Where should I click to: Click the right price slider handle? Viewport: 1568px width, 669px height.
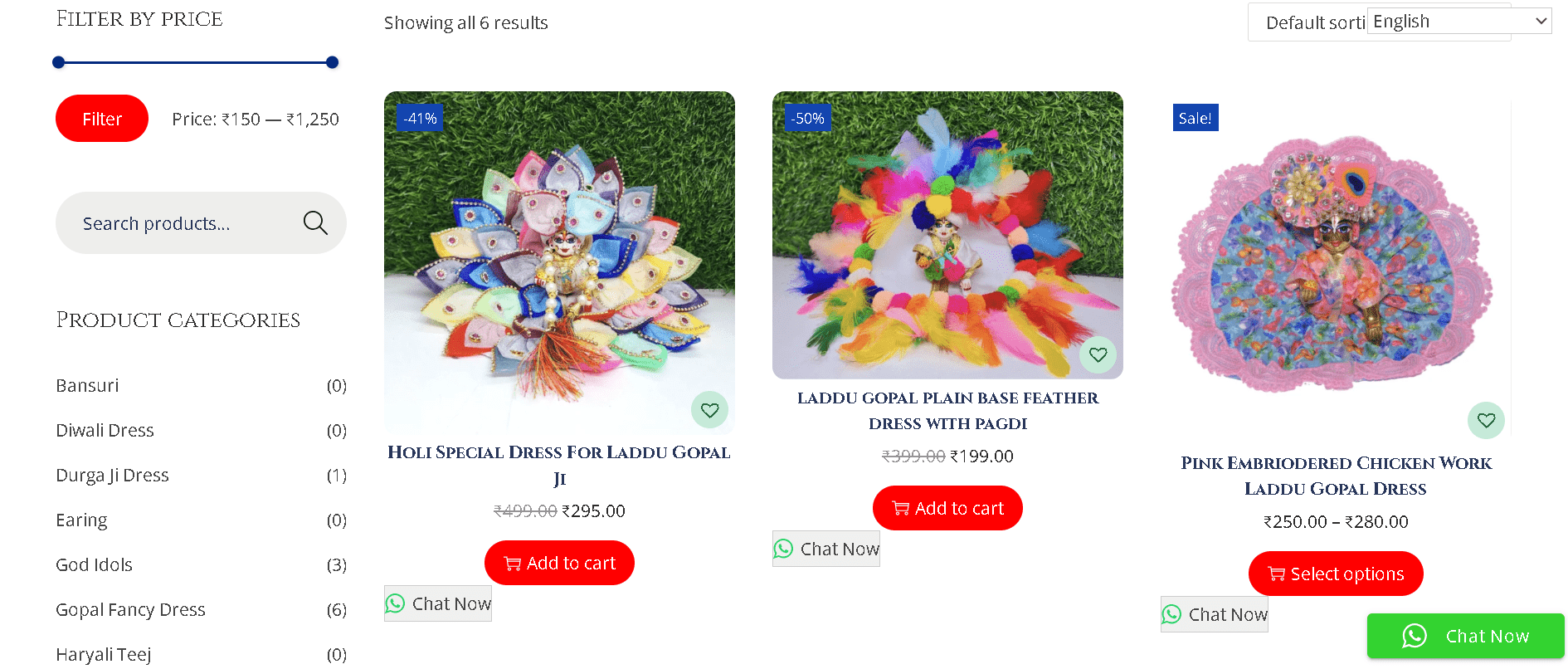333,62
